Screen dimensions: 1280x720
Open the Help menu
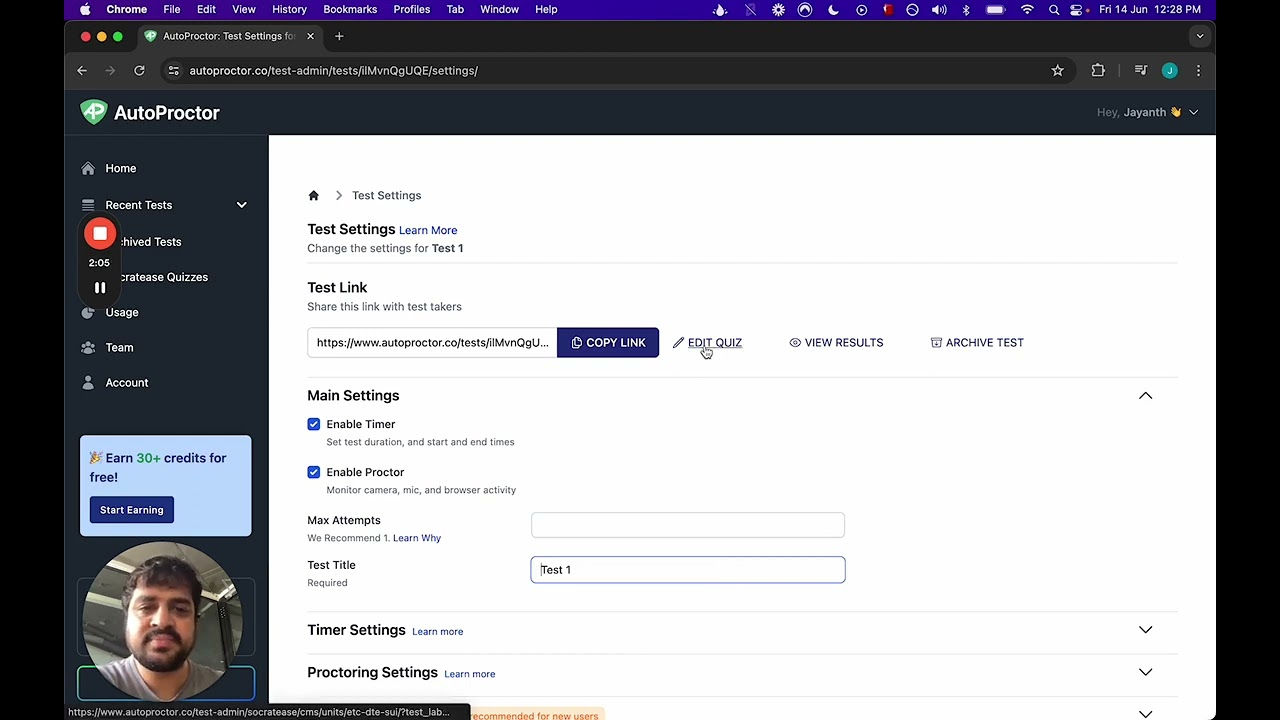tap(546, 9)
